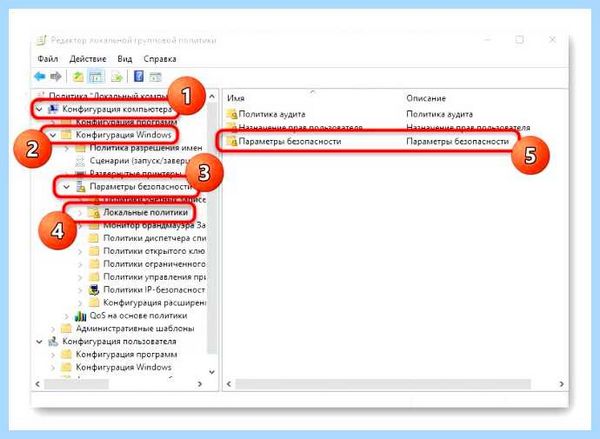Click tree pane horizontal scroll right arrow
This screenshot has height=439, width=600.
[200, 384]
